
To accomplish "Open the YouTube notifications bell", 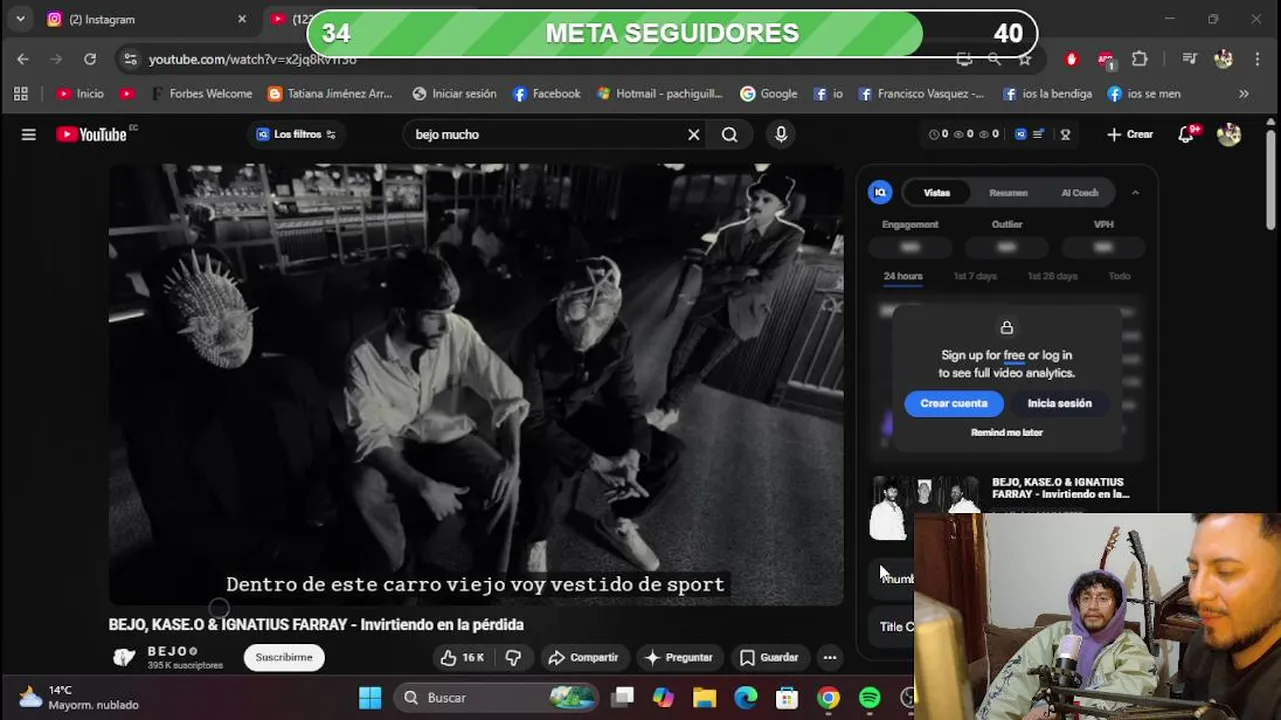I will (x=1187, y=134).
